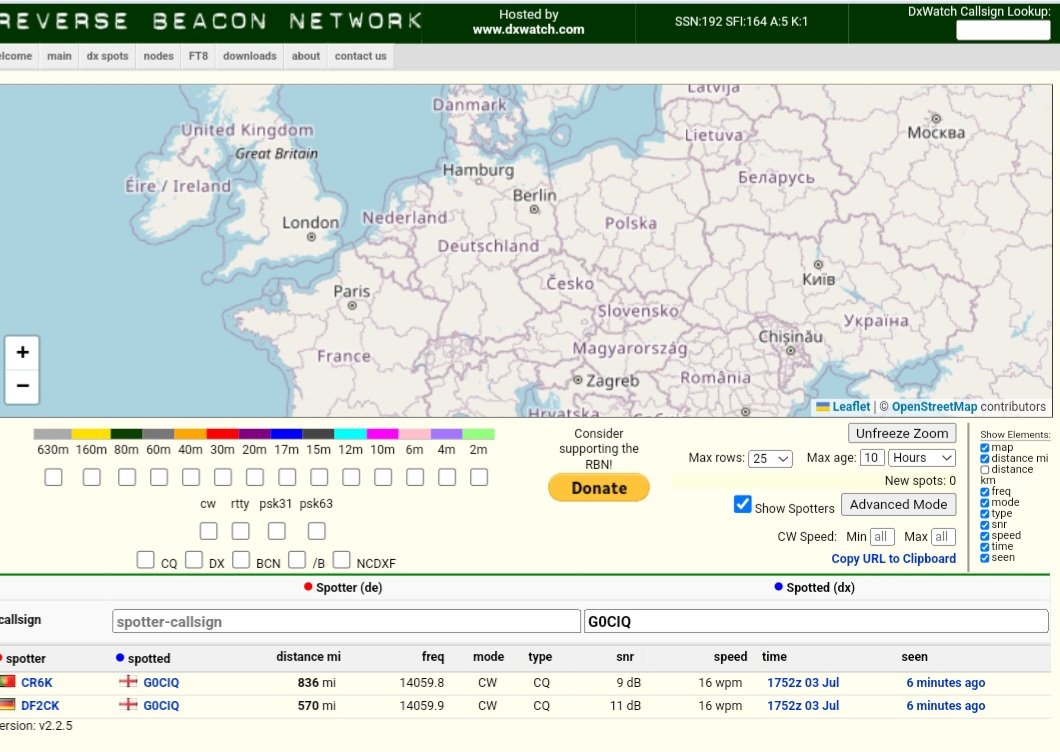Open the DF2CK spotter callsign link

pos(40,705)
